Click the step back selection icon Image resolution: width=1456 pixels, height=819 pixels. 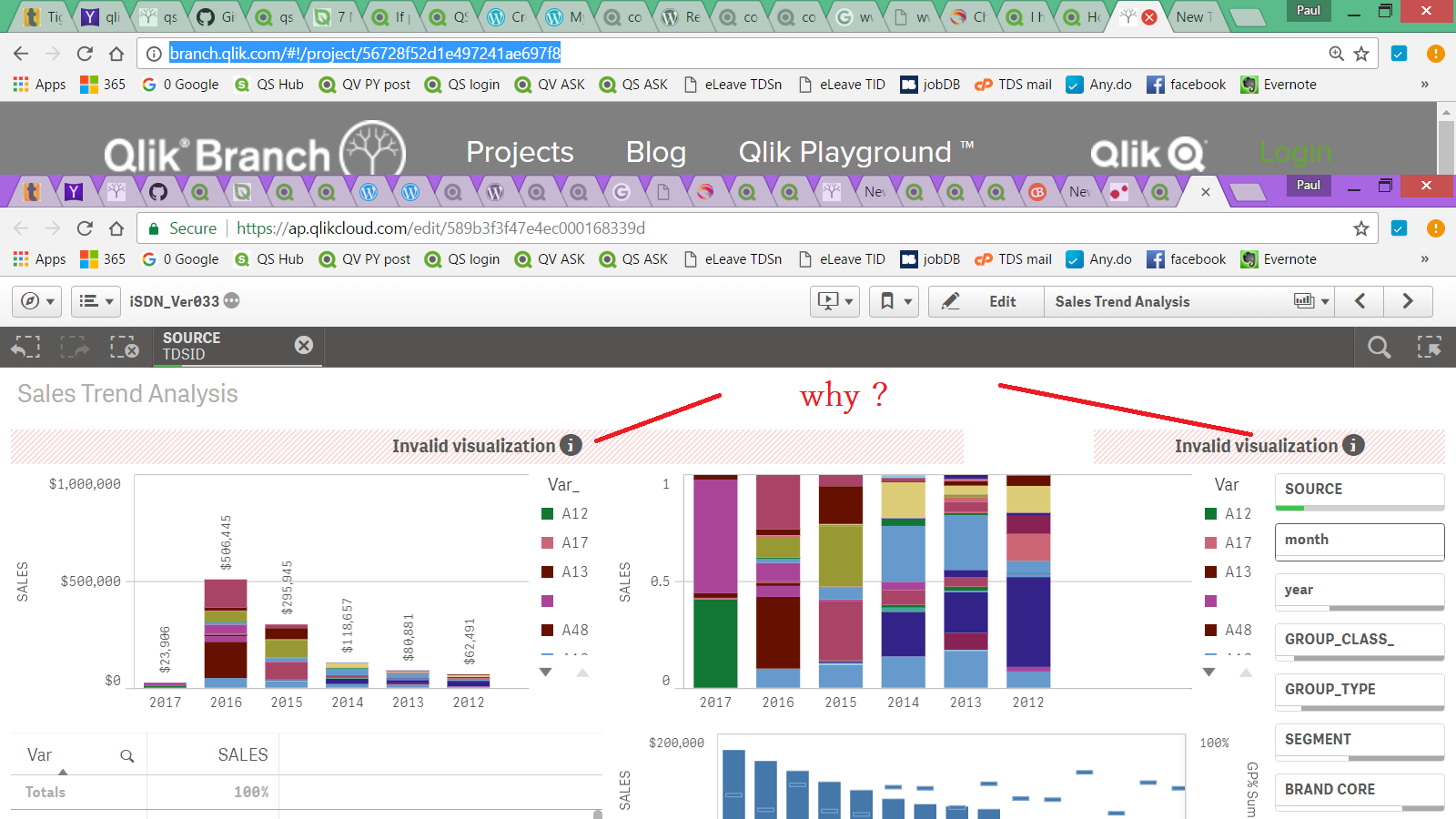pyautogui.click(x=25, y=347)
